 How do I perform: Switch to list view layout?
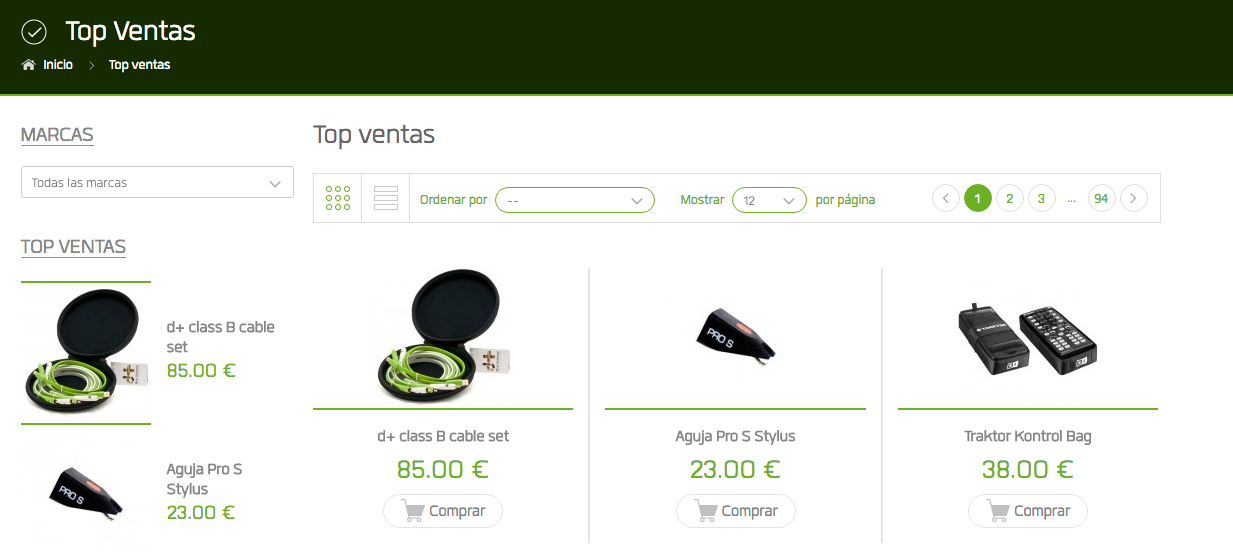coord(386,198)
